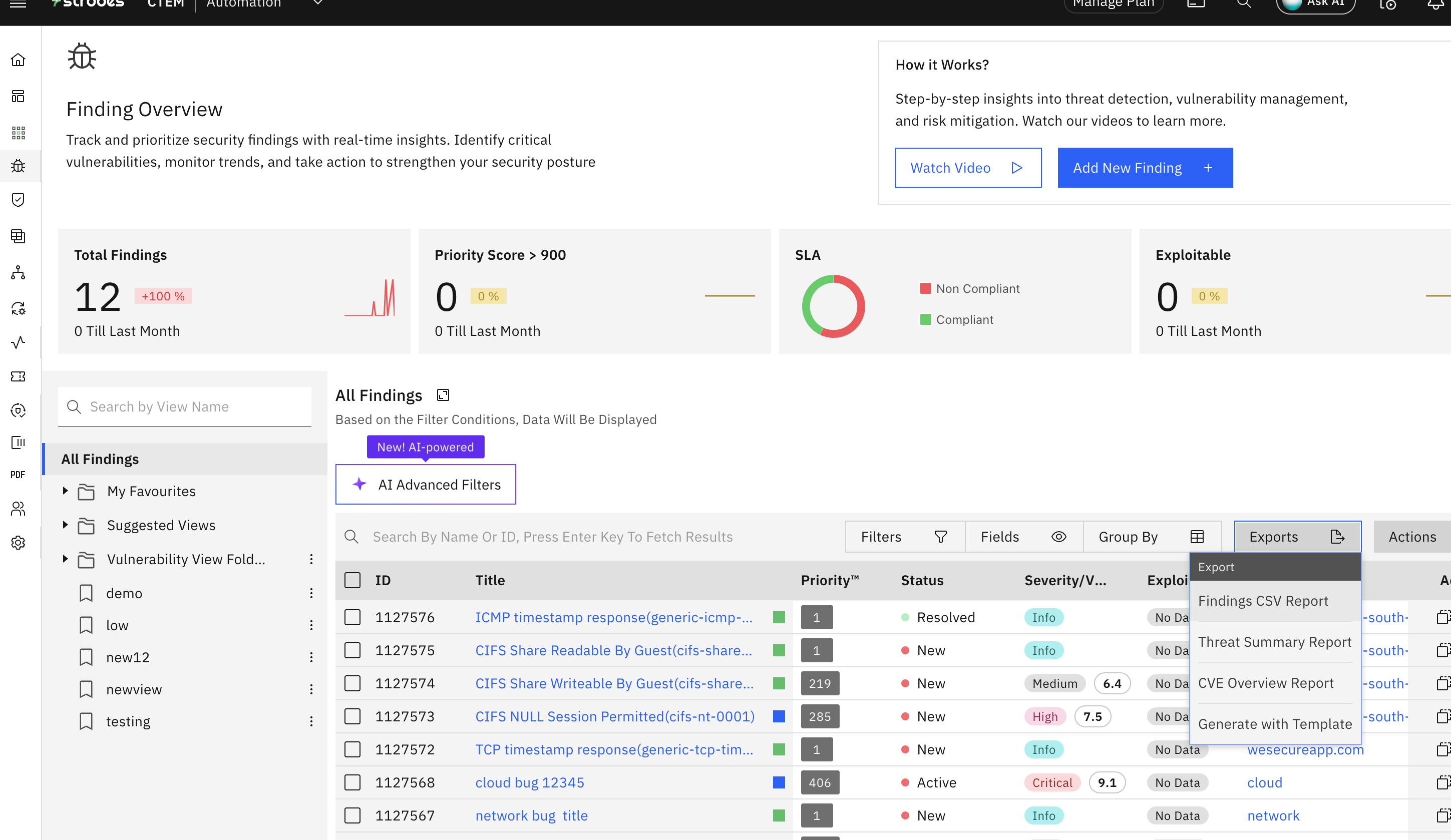Click the users icon in the sidebar
Screen dimensions: 1451x840
[x=18, y=509]
